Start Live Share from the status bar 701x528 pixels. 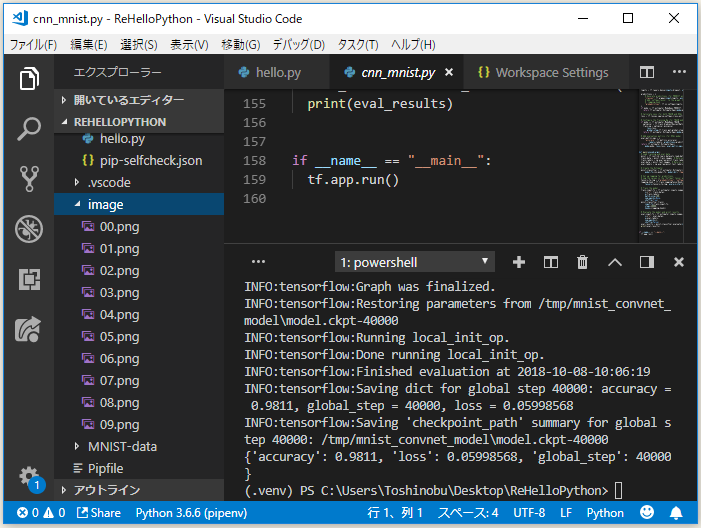click(x=99, y=513)
